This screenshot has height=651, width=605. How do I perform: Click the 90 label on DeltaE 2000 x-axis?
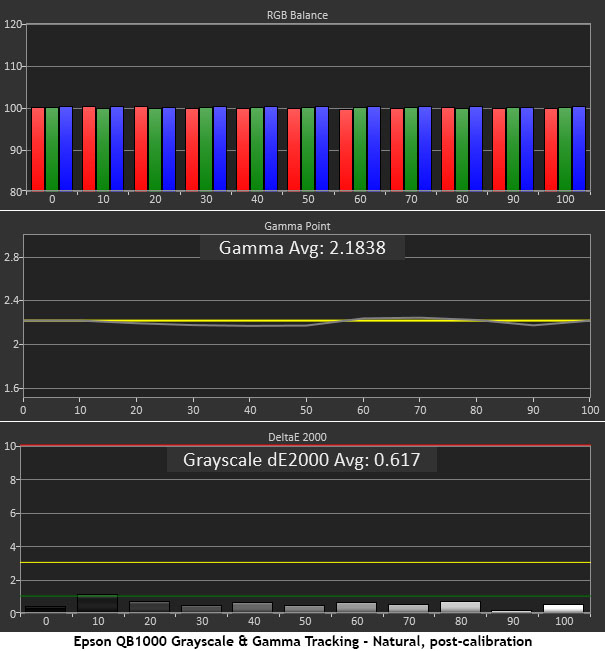513,621
